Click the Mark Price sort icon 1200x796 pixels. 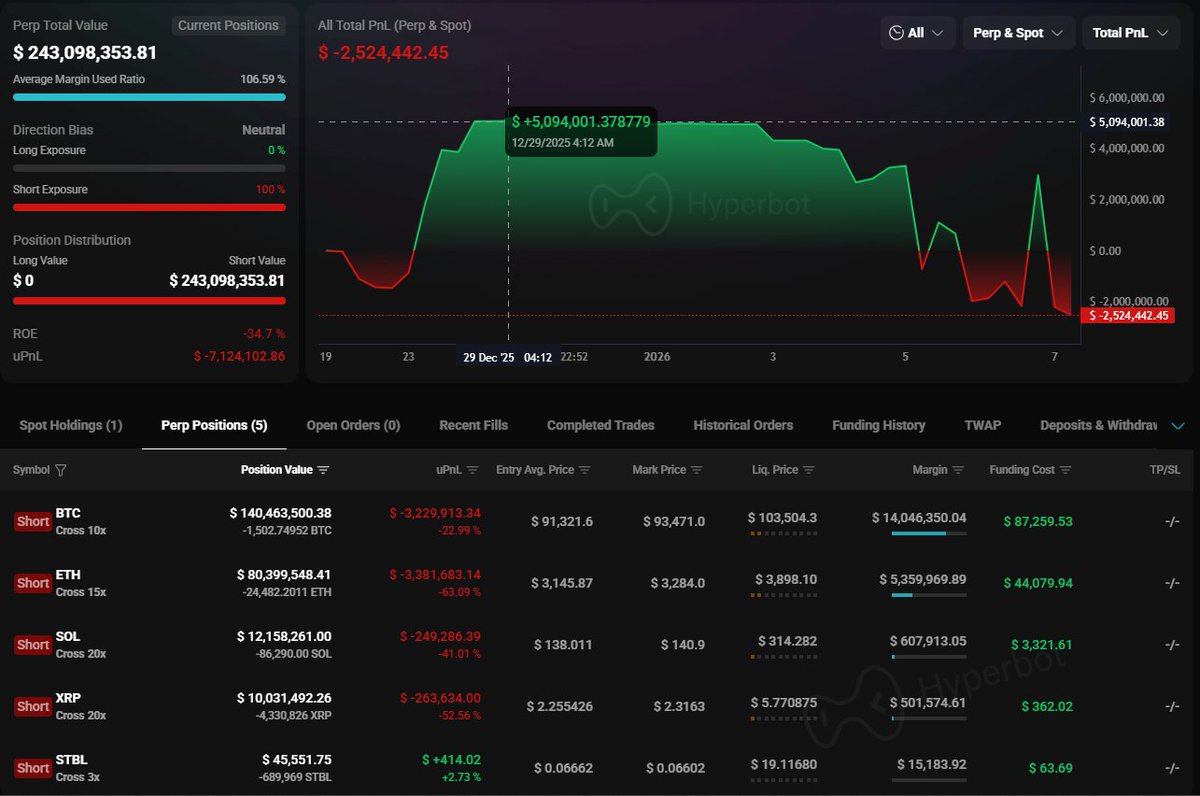[x=697, y=470]
